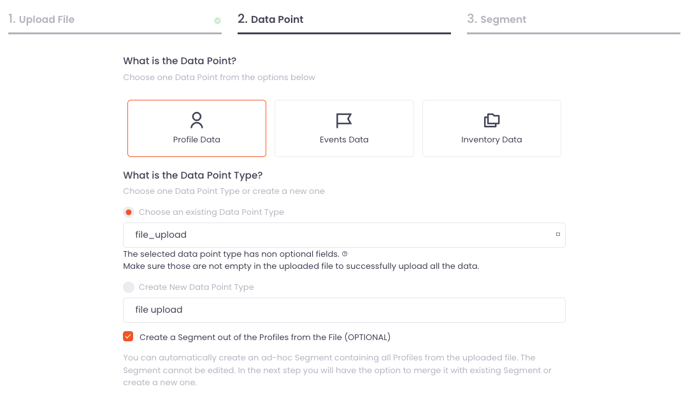Click the info icon after non optional fields
The width and height of the screenshot is (688, 403).
point(345,254)
